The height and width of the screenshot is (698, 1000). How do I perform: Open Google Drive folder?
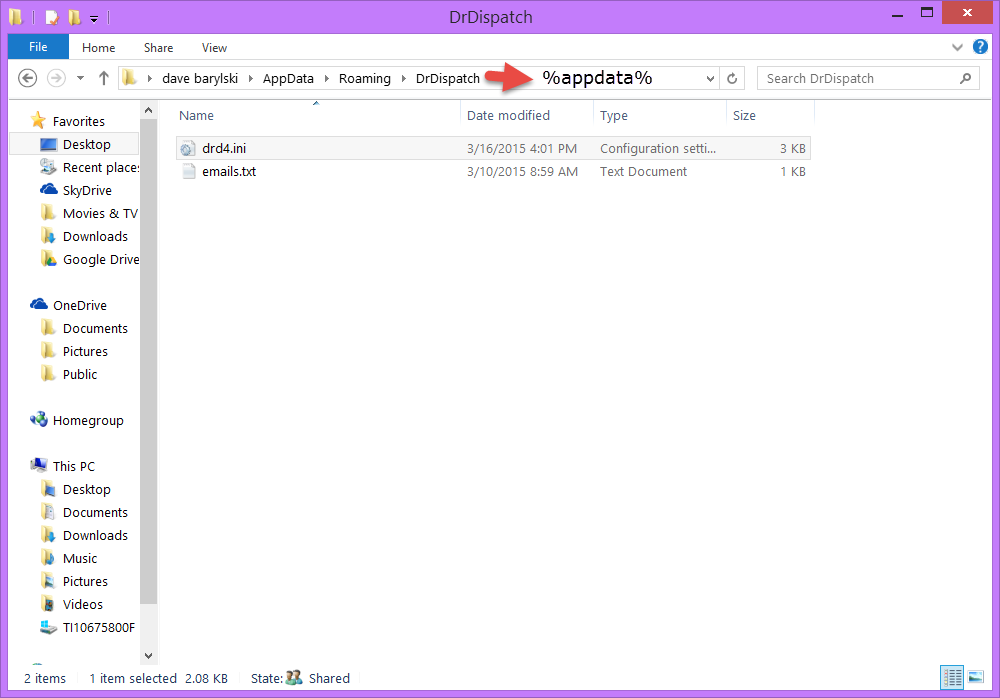coord(101,259)
